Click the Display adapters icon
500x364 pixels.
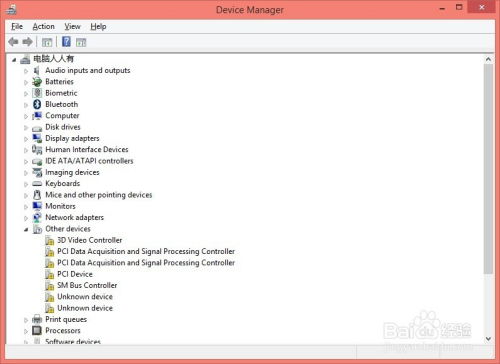[37, 138]
